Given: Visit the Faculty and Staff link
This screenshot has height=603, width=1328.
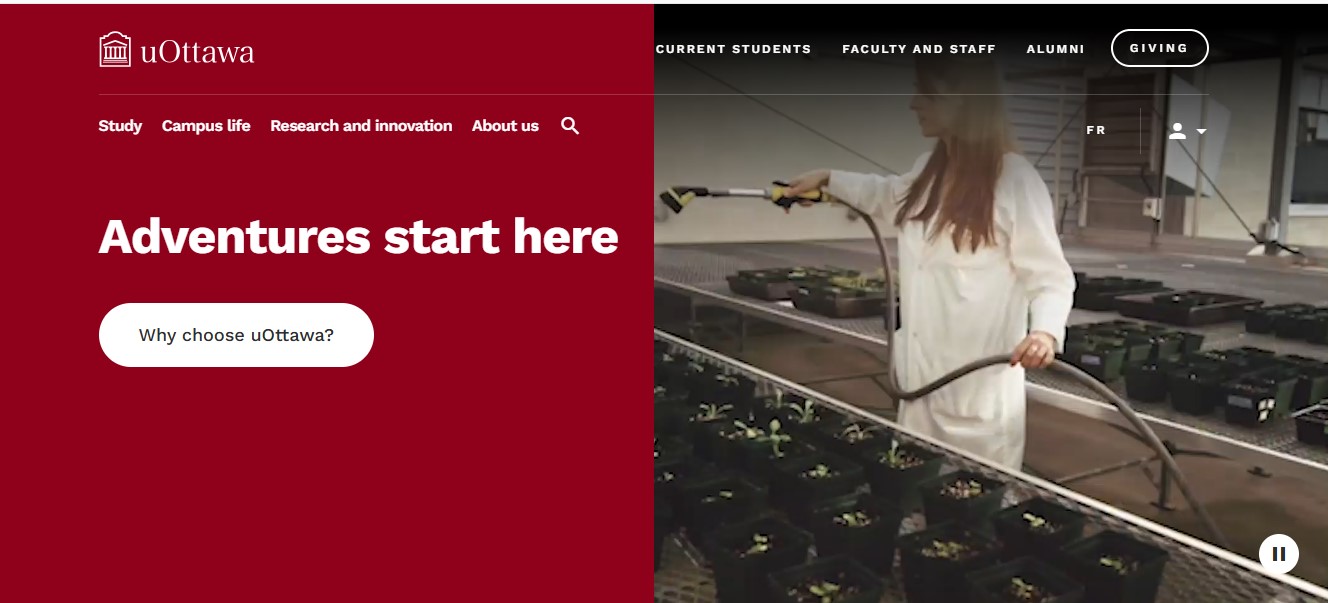Looking at the screenshot, I should click(919, 49).
